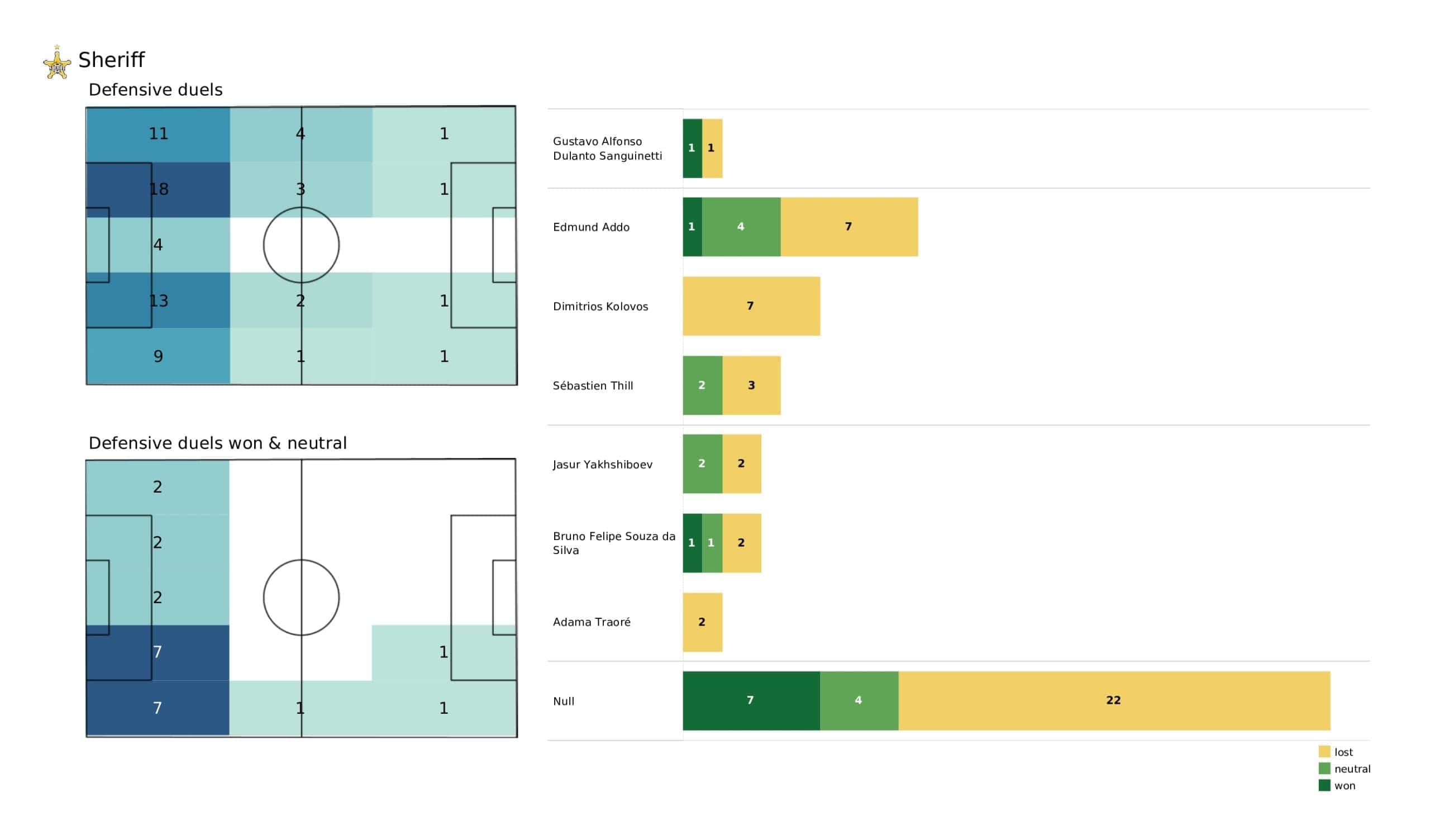Click the "Defensive duels won & neutral" heading
The image size is (1430, 840).
pyautogui.click(x=217, y=443)
